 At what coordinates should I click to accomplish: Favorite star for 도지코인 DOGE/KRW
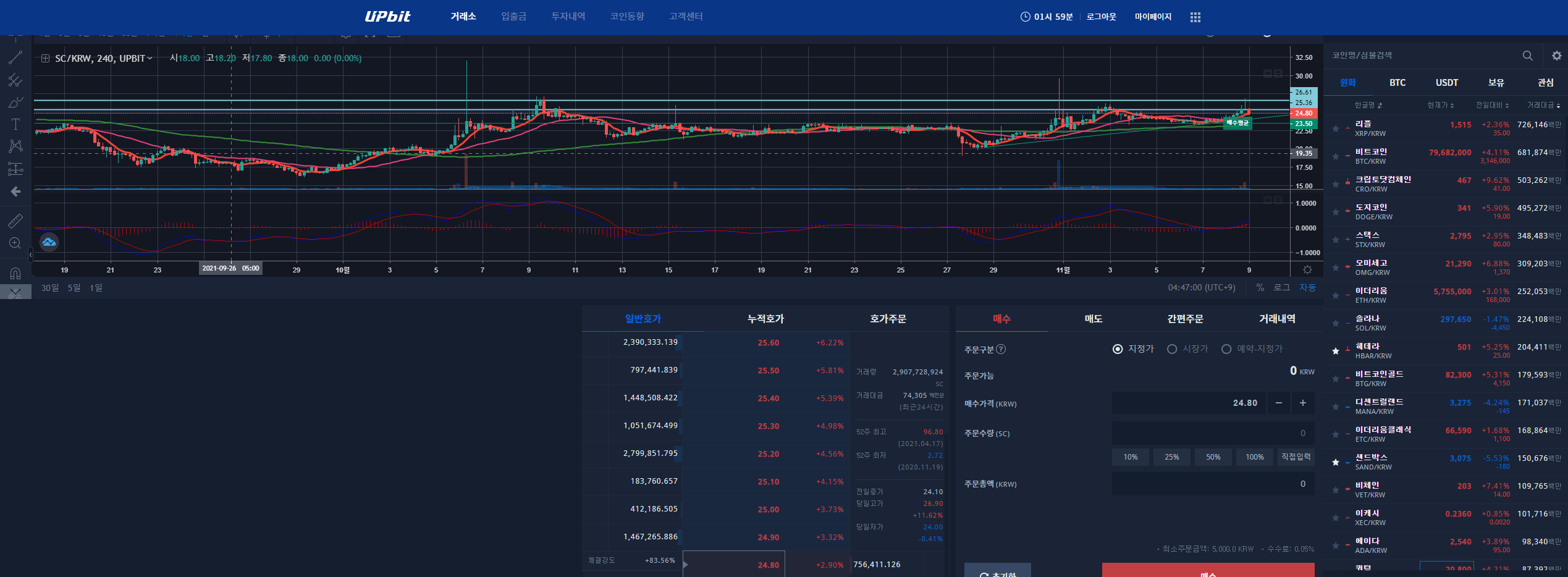(1336, 212)
